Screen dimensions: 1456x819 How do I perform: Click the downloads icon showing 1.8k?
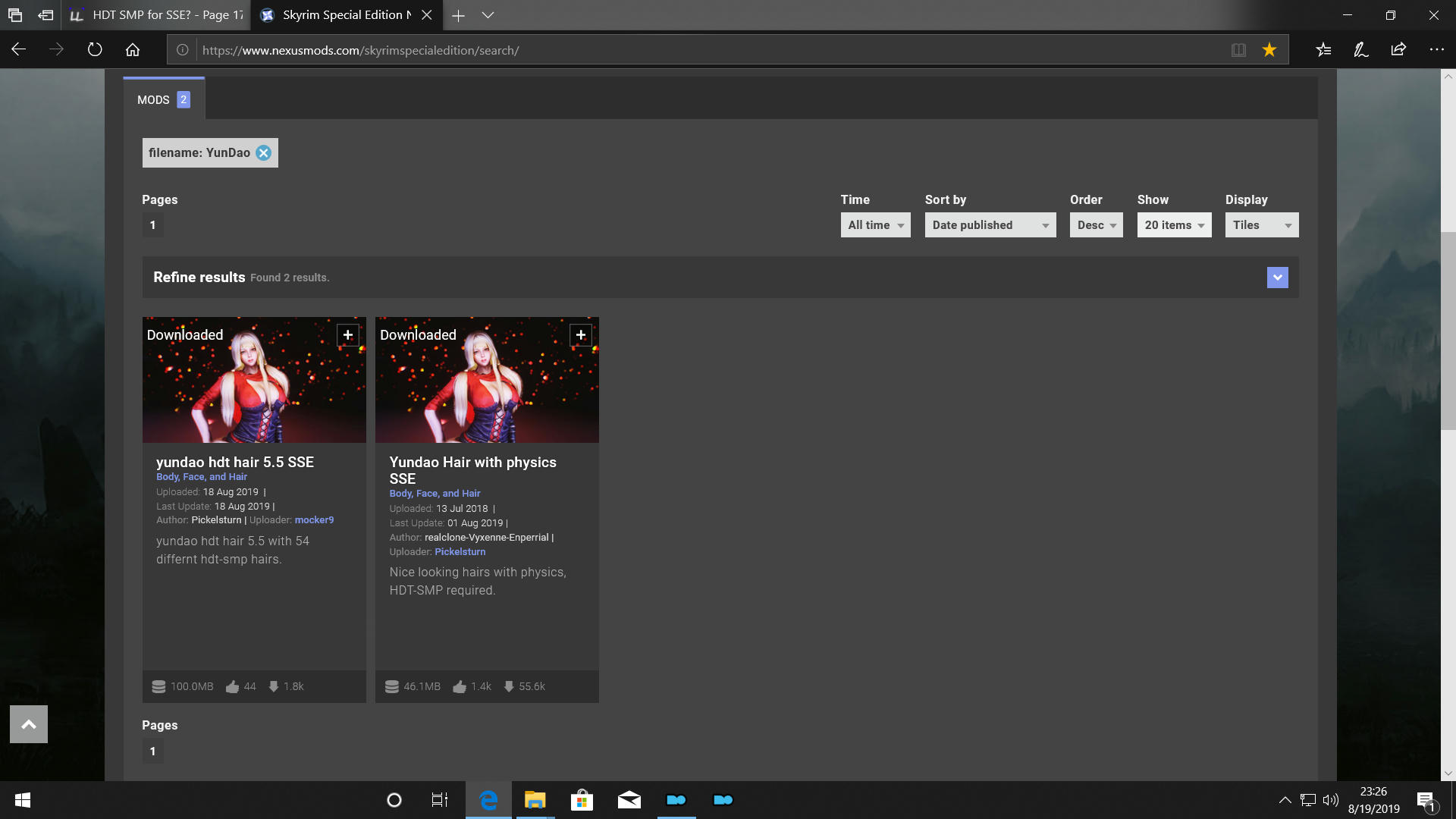274,686
